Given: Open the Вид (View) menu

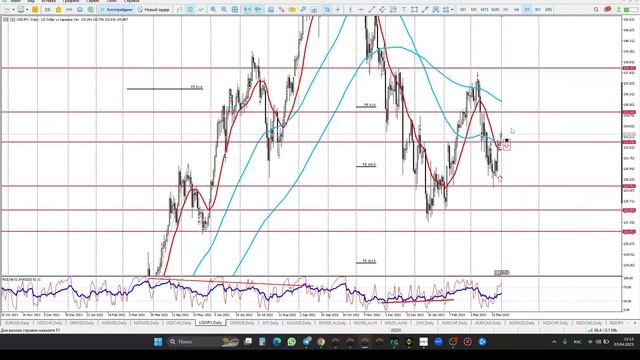Looking at the screenshot, I should (x=31, y=1).
